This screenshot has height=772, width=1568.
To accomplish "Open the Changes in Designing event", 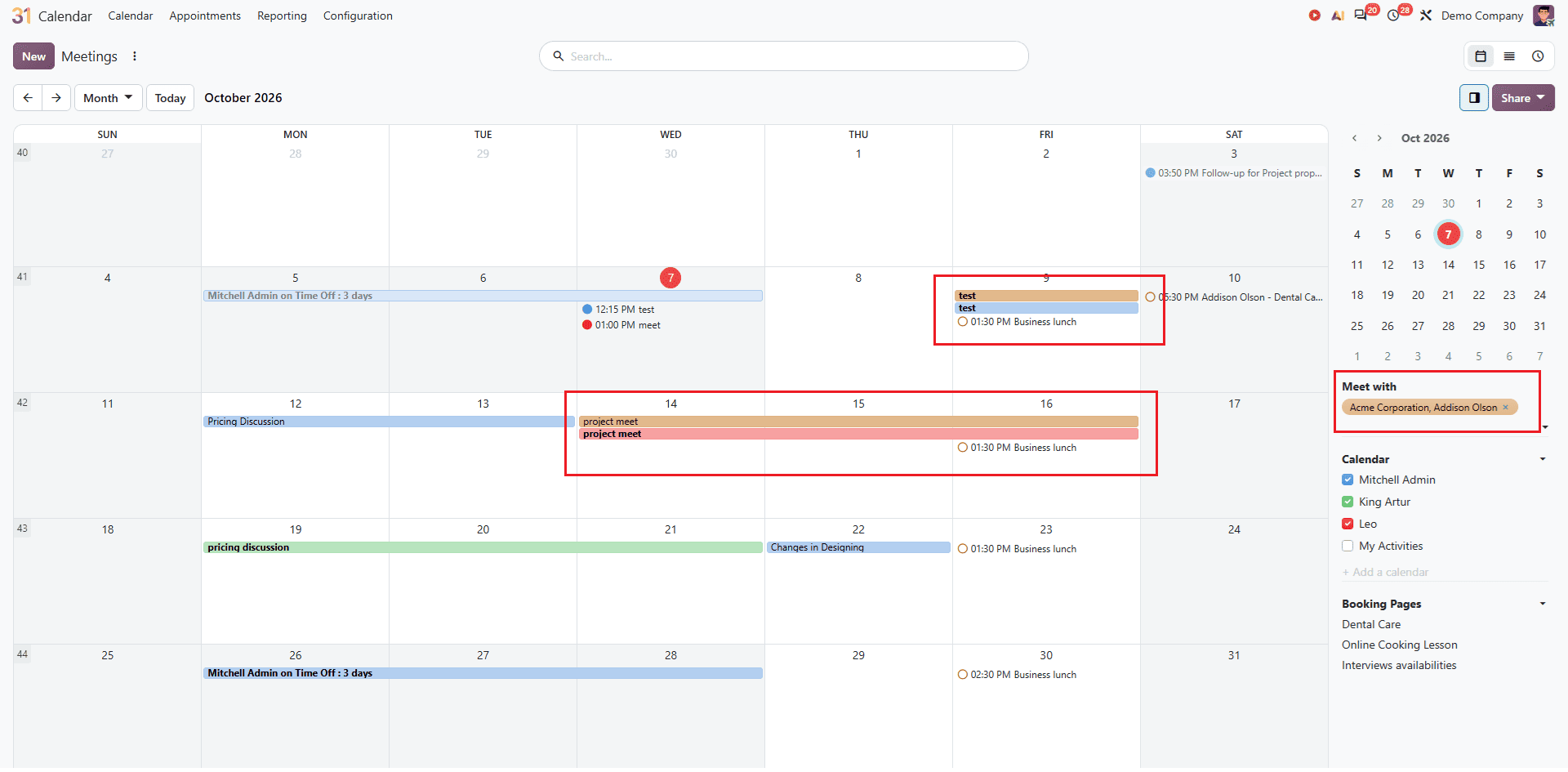I will (x=858, y=548).
